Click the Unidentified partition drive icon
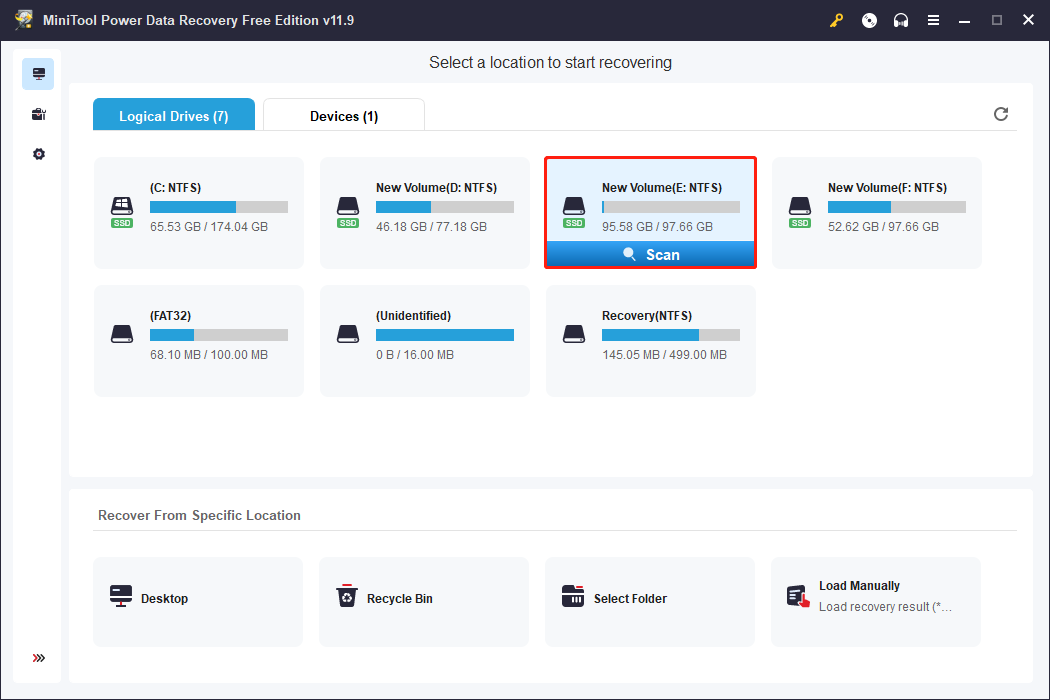The width and height of the screenshot is (1050, 700). pos(348,334)
